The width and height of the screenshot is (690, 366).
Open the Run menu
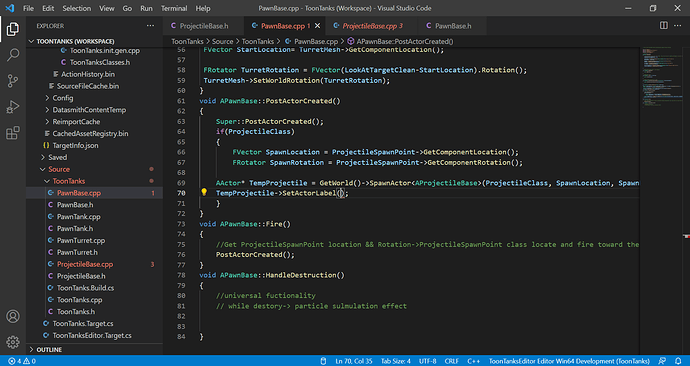(x=146, y=8)
